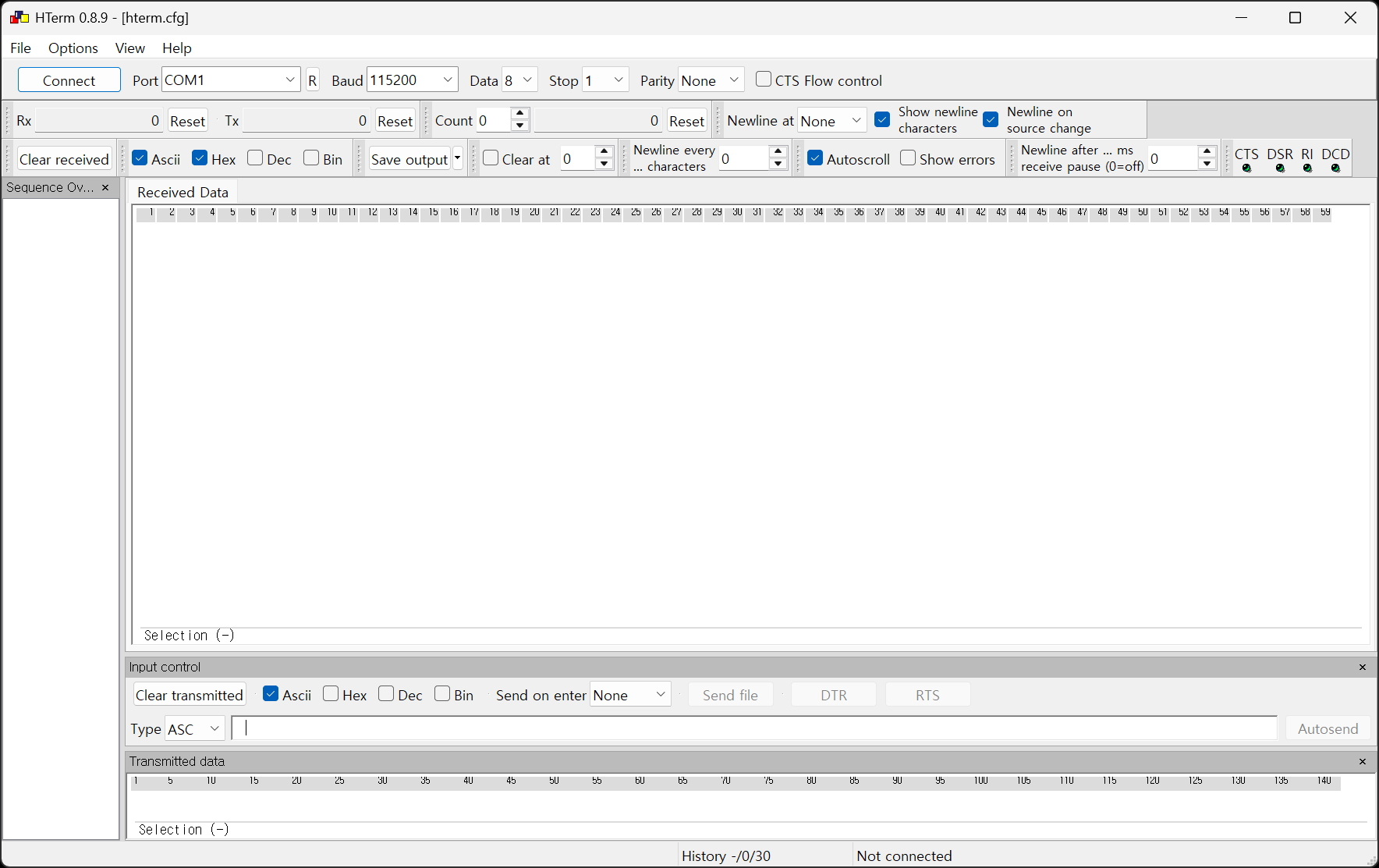Open the File menu

tap(21, 48)
